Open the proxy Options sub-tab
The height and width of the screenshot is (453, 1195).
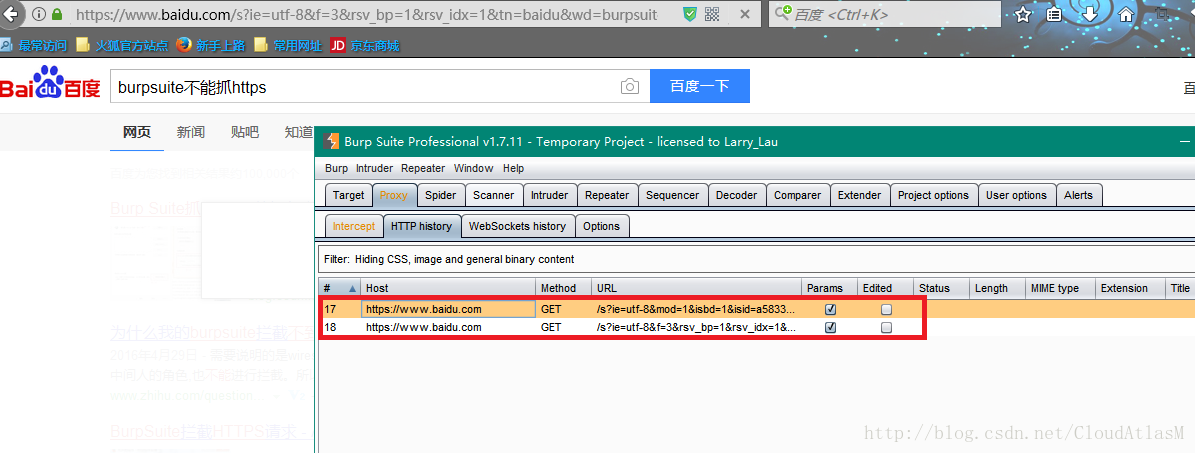click(601, 226)
